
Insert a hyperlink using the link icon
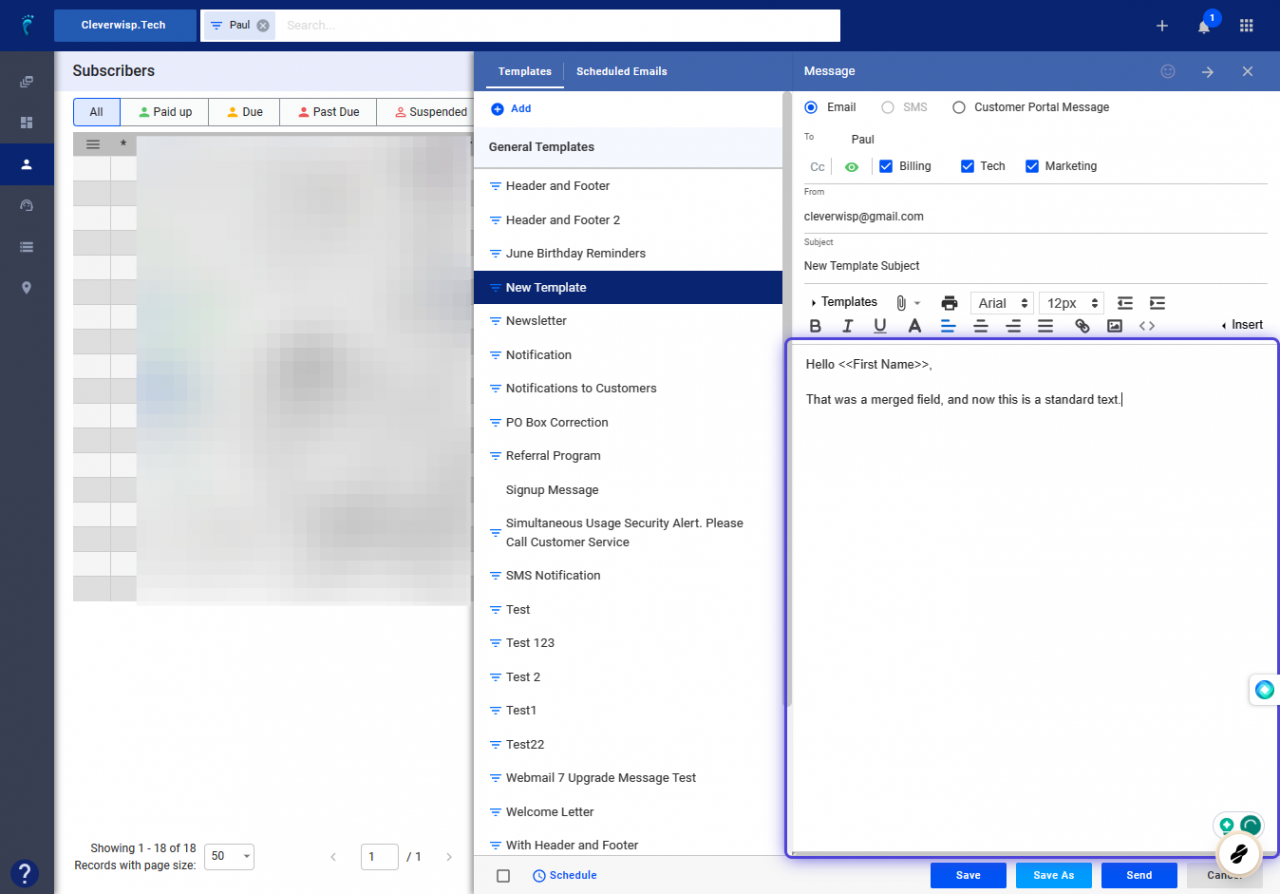coord(1082,325)
